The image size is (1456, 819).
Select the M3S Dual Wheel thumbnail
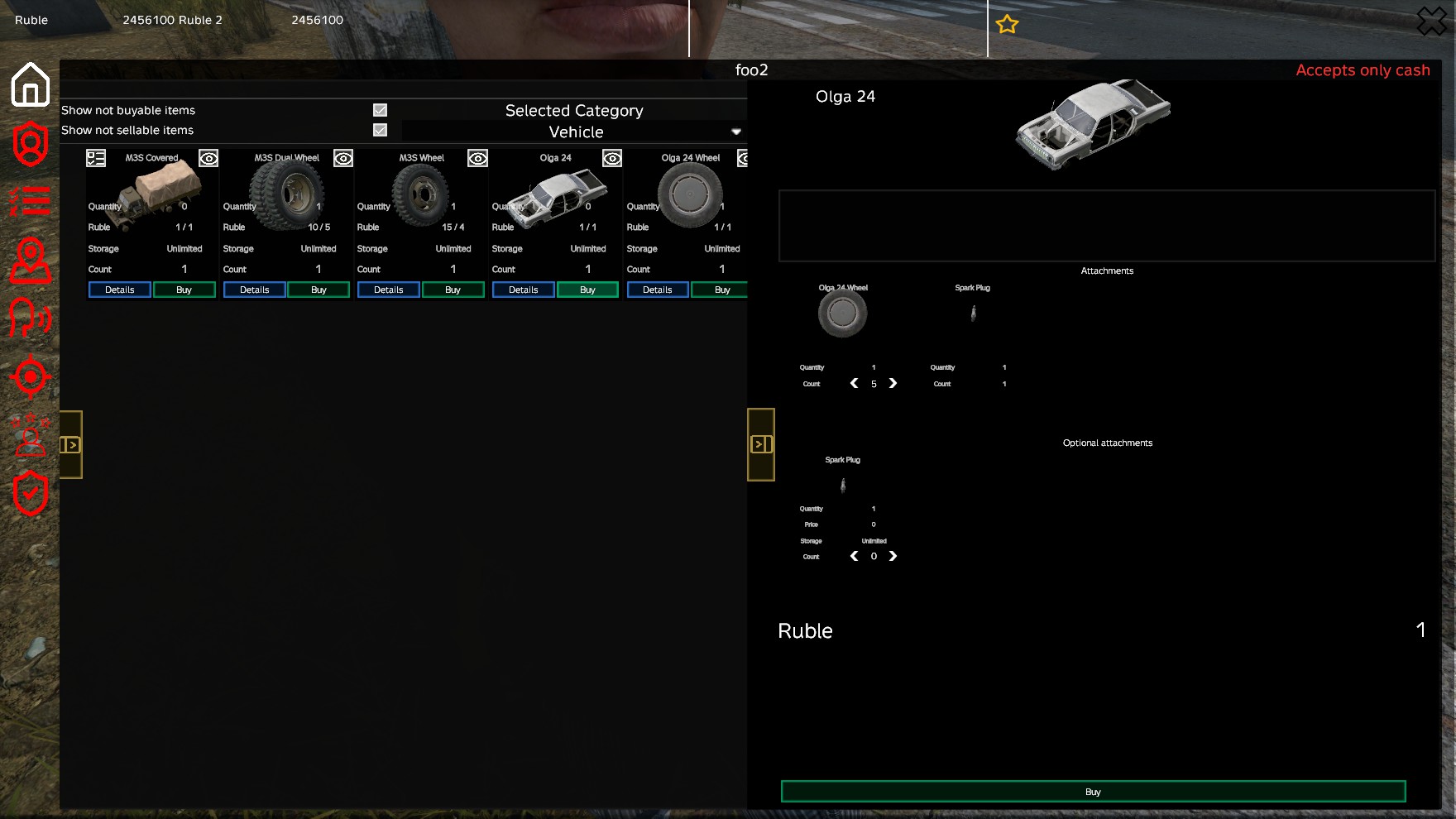[x=287, y=194]
